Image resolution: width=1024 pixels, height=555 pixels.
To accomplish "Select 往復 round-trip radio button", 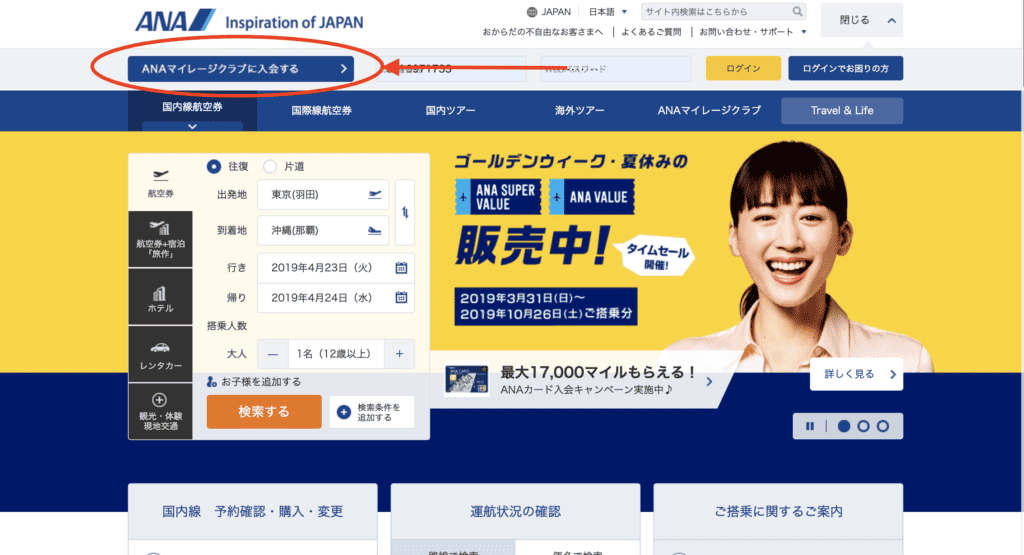I will pos(214,167).
